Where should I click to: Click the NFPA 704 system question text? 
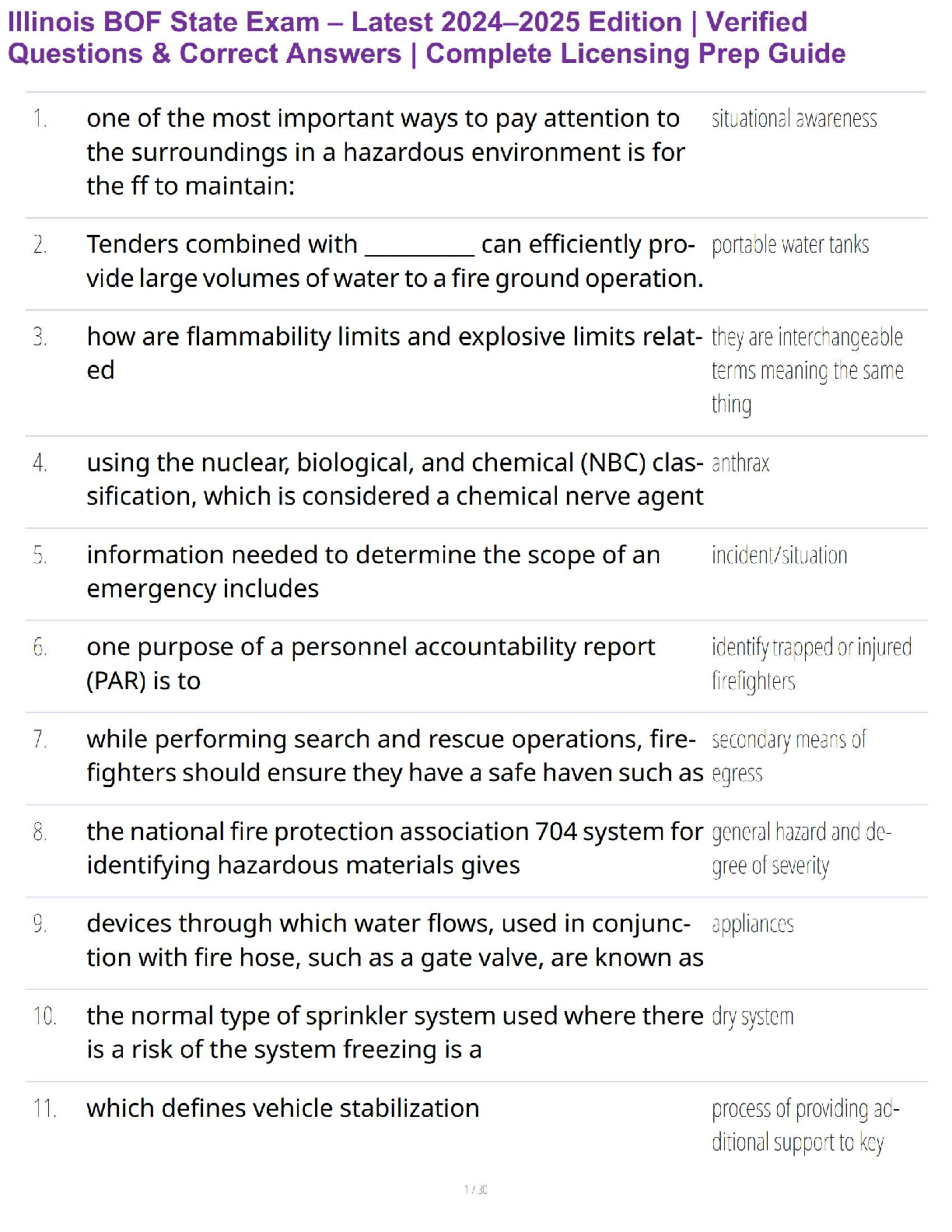[394, 848]
